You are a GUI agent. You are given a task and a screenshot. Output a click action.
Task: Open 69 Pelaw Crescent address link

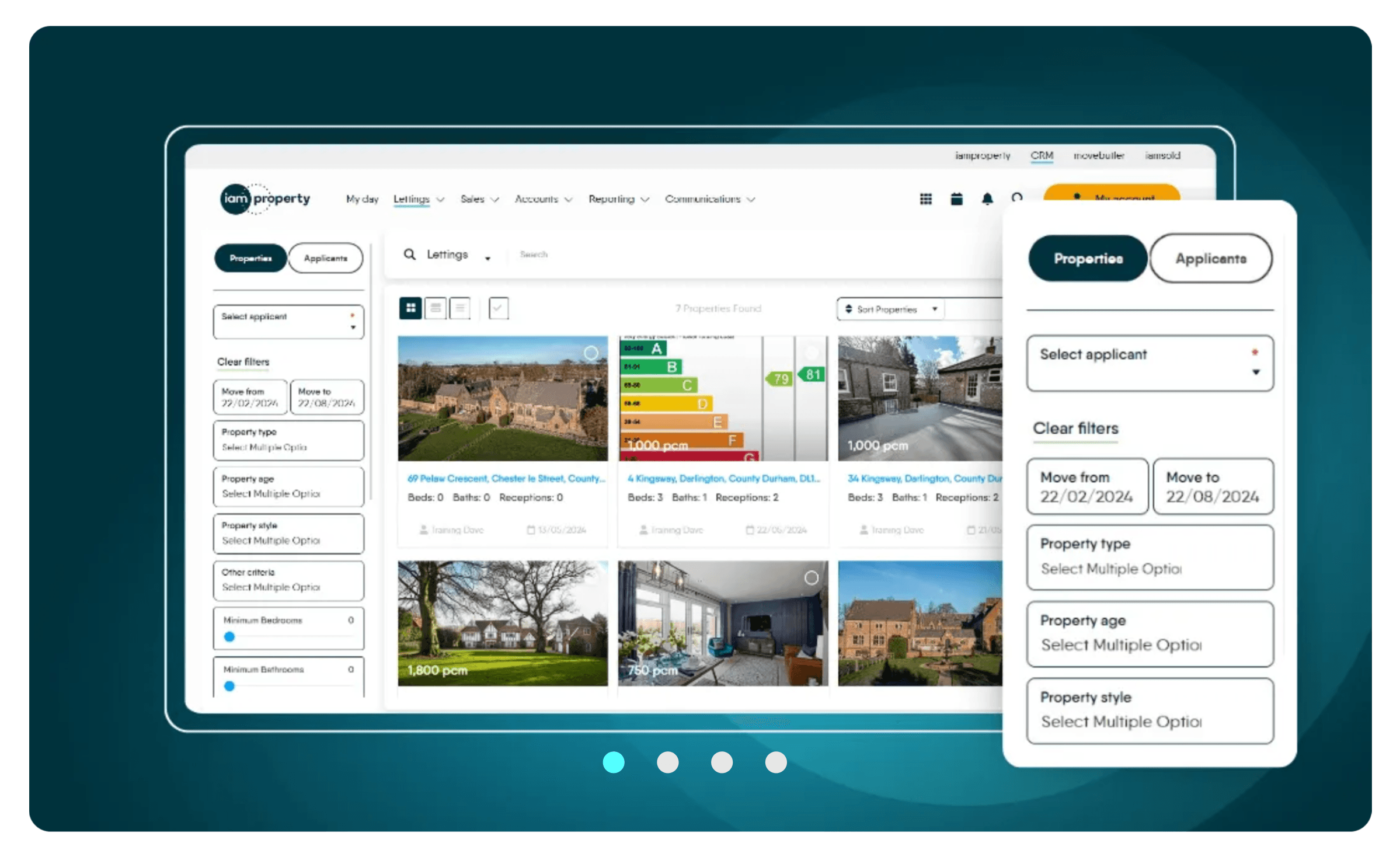coord(506,478)
